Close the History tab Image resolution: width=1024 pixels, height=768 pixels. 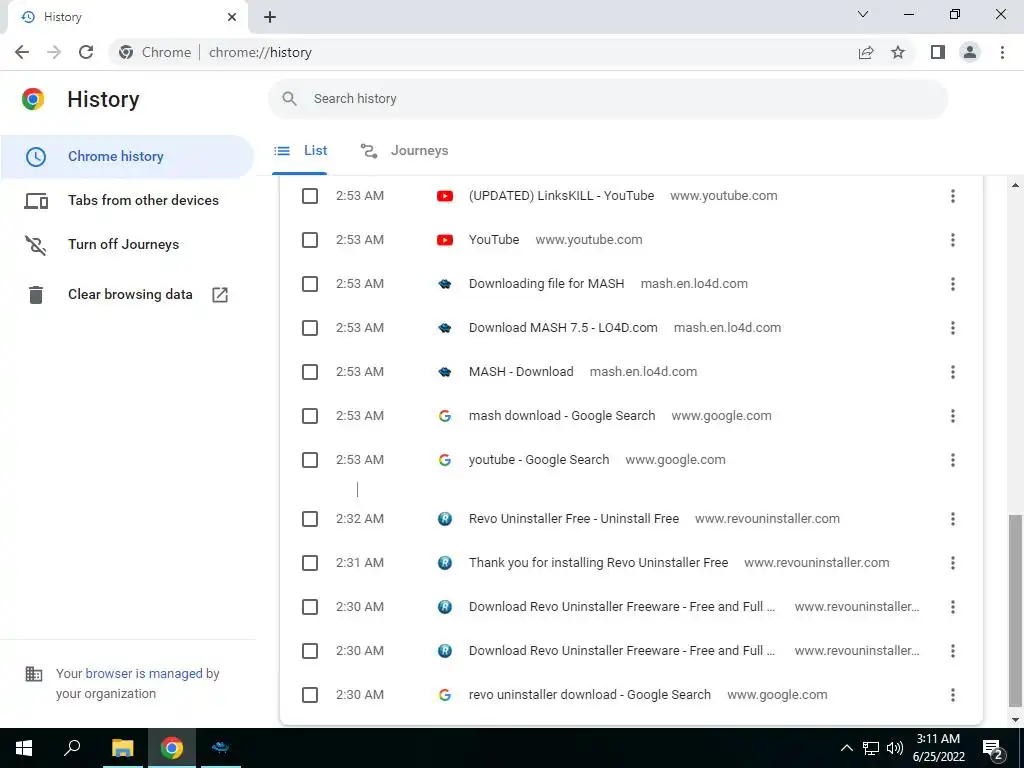tap(232, 17)
